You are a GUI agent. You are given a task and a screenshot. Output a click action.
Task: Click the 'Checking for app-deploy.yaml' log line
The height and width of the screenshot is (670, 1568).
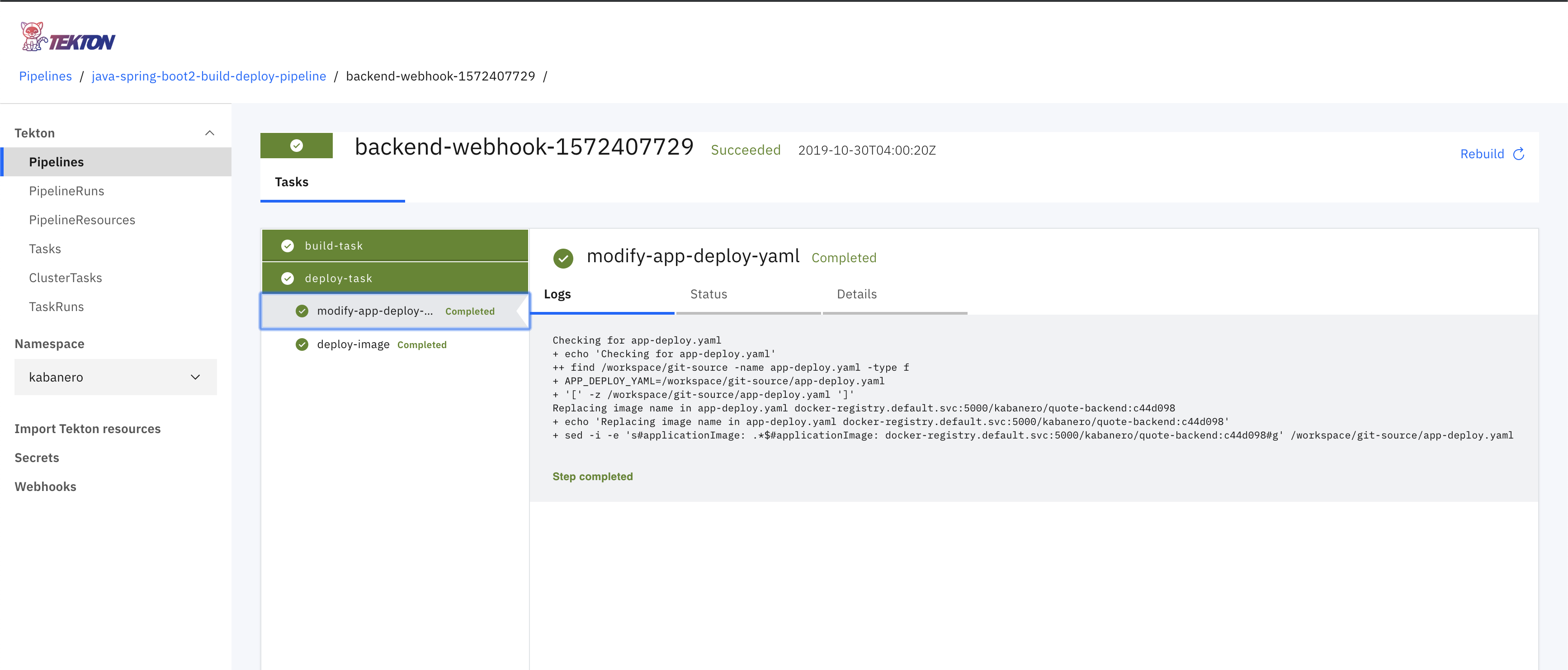click(x=637, y=340)
